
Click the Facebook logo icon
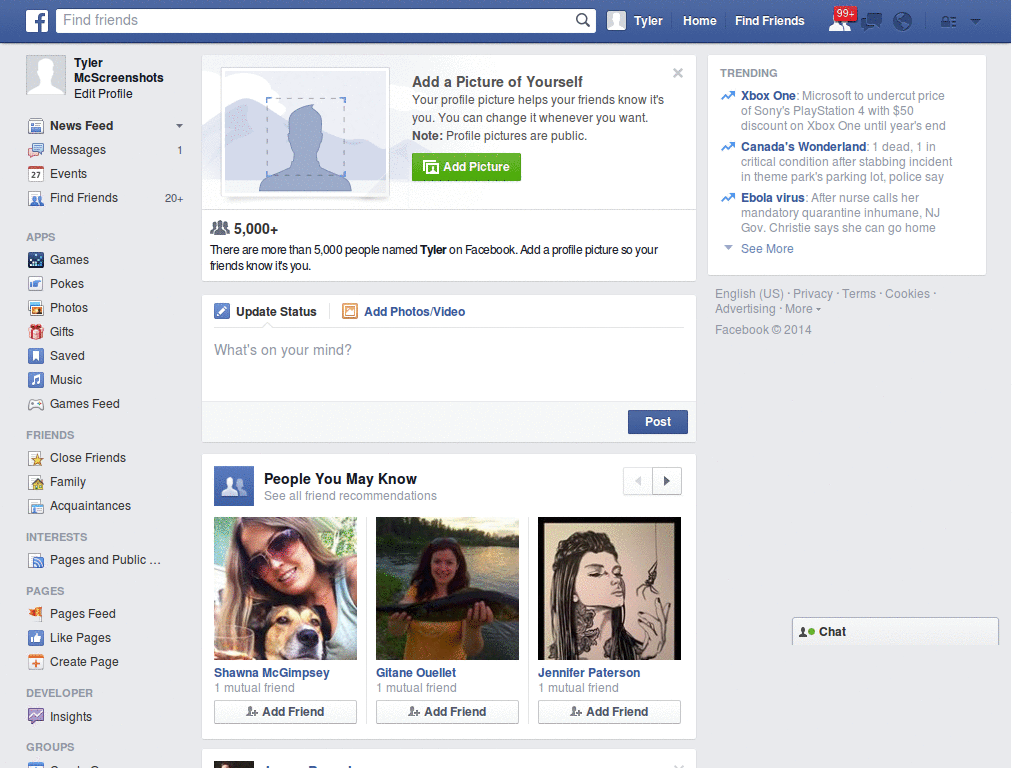37,21
